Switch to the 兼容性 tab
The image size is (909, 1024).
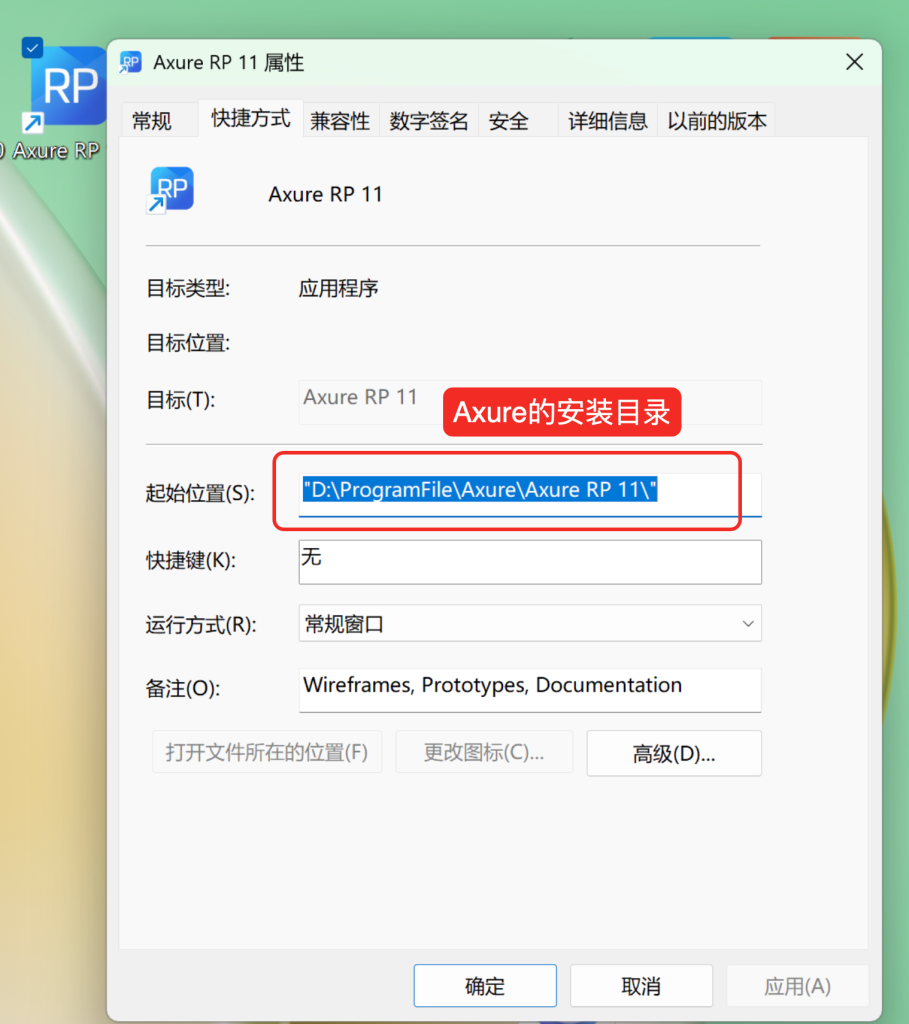pyautogui.click(x=340, y=121)
